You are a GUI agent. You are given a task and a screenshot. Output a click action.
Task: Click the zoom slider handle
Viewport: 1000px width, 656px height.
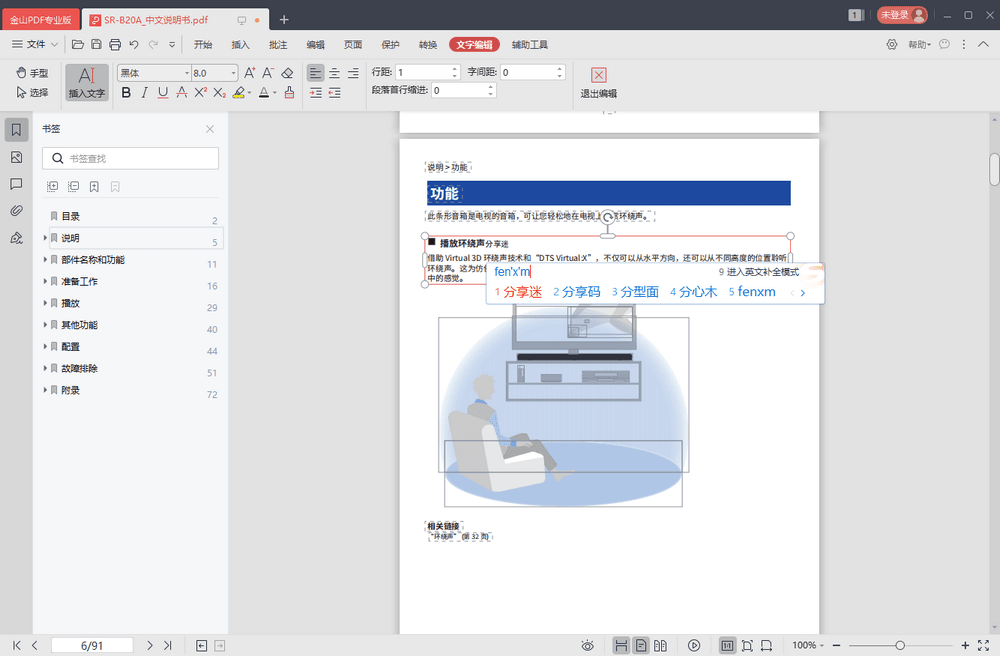[900, 646]
